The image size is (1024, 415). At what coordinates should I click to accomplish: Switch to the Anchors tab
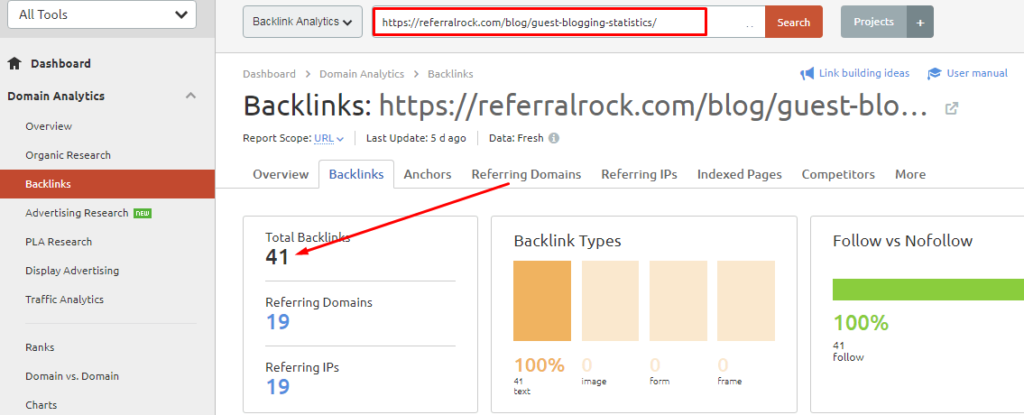[427, 174]
